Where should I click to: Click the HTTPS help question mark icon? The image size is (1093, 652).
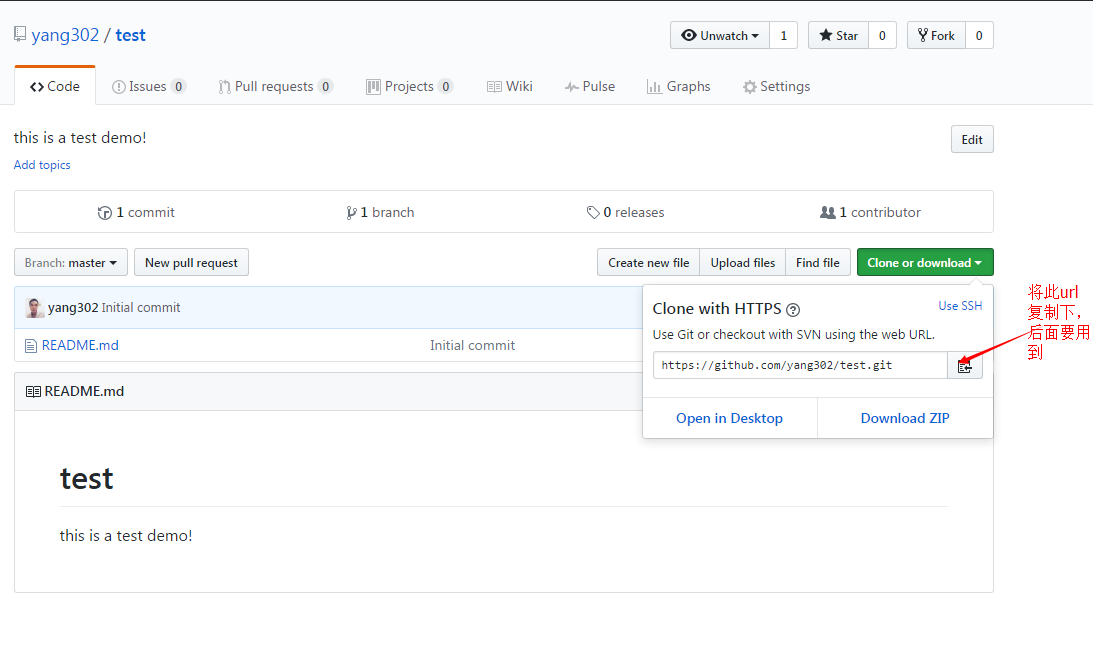click(793, 310)
